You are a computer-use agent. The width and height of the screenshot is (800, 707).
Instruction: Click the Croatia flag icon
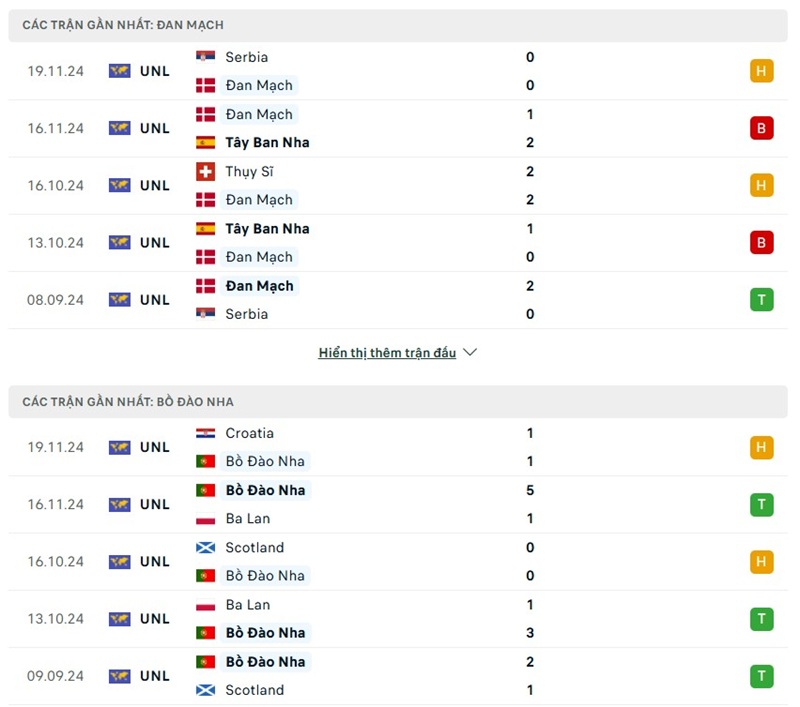click(x=205, y=433)
